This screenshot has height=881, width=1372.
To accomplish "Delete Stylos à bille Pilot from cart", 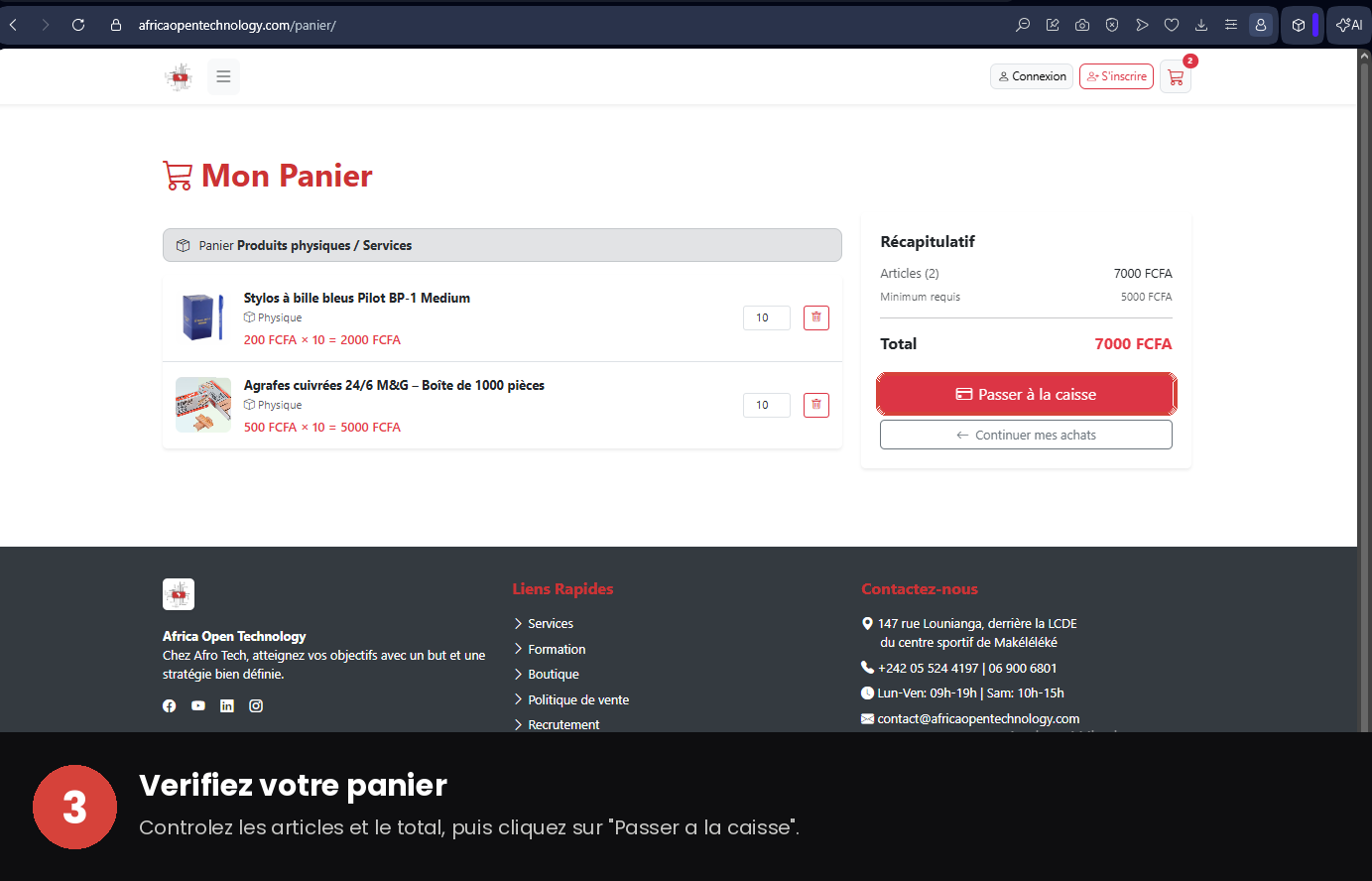I will pos(816,317).
